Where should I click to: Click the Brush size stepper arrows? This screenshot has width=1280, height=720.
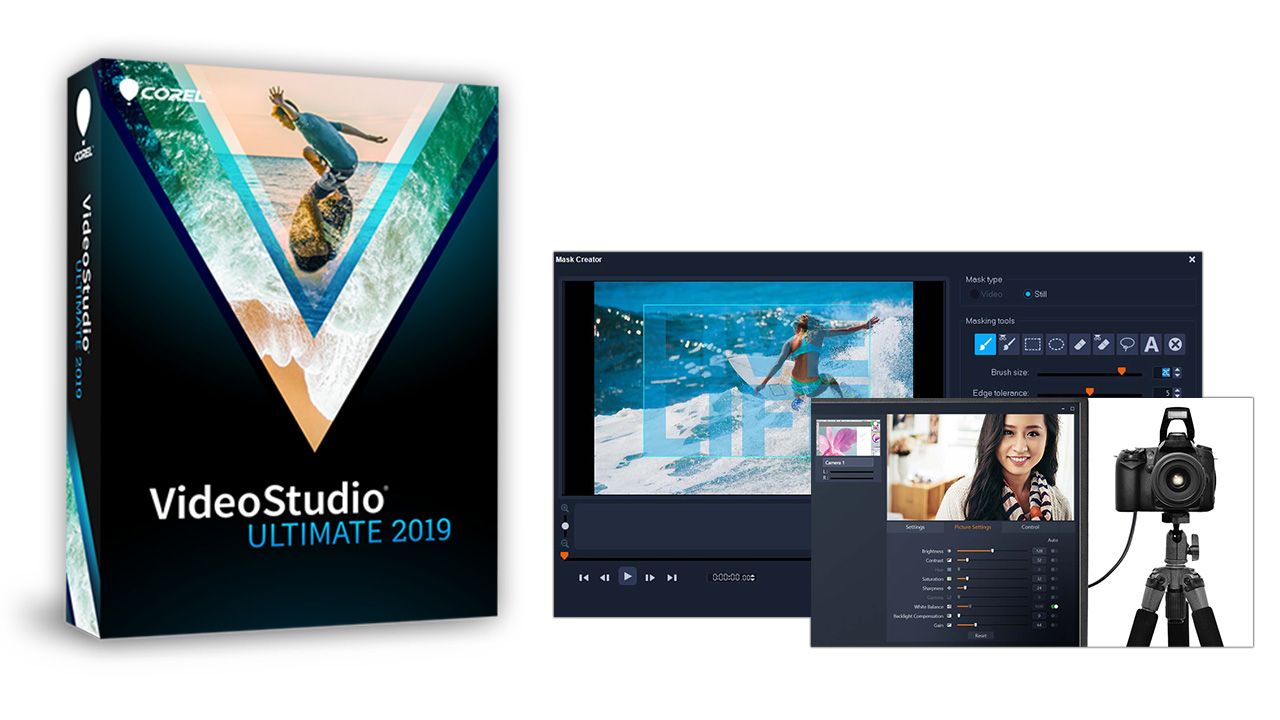click(x=1177, y=372)
